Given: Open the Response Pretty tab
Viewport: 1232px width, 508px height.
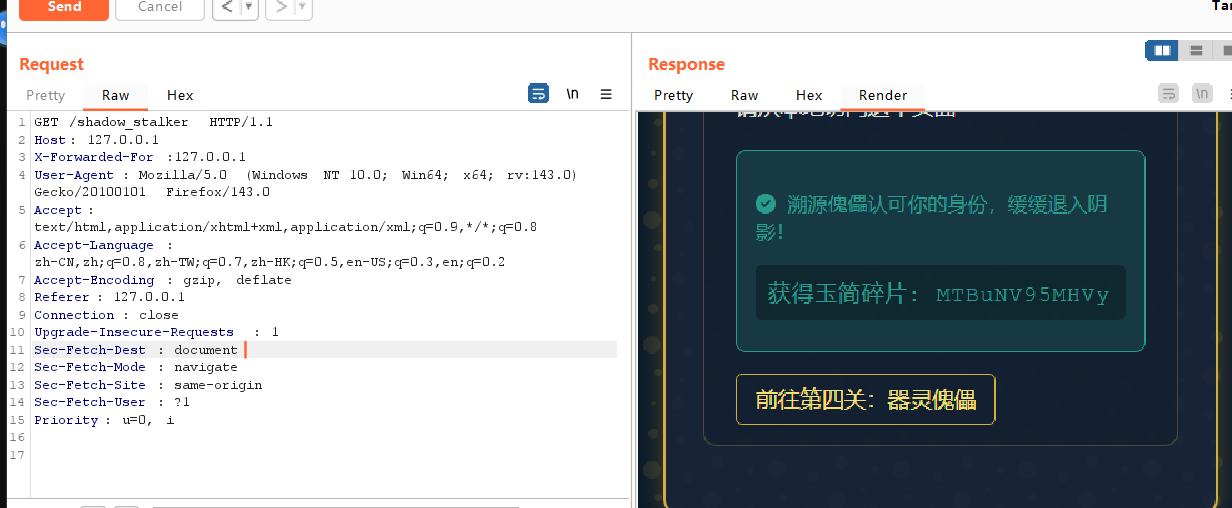Looking at the screenshot, I should pyautogui.click(x=673, y=95).
